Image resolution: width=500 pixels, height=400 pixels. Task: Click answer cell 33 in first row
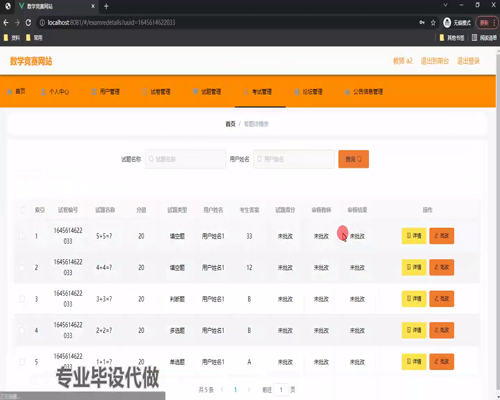tap(249, 236)
